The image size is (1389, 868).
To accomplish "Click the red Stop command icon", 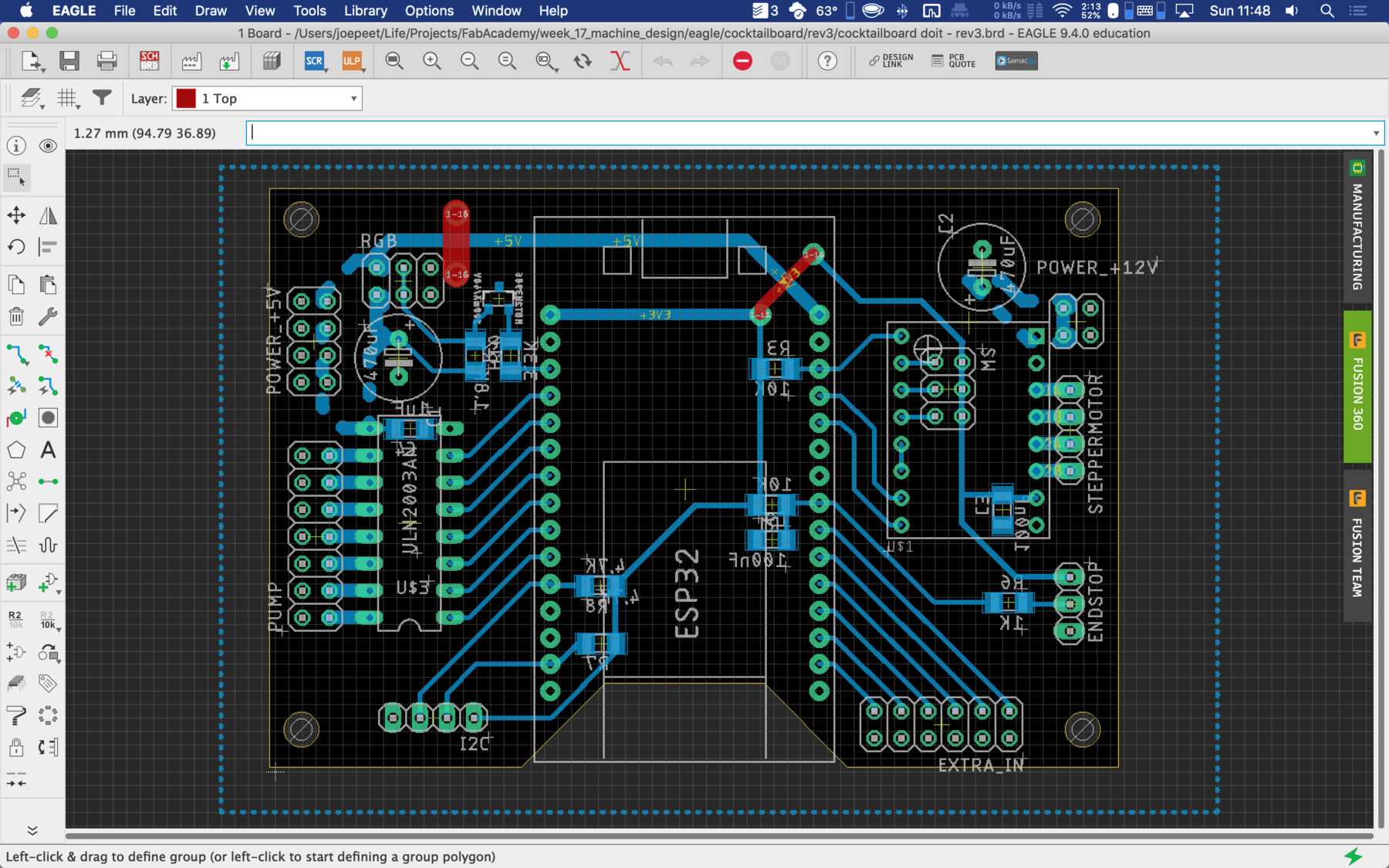I will point(742,61).
